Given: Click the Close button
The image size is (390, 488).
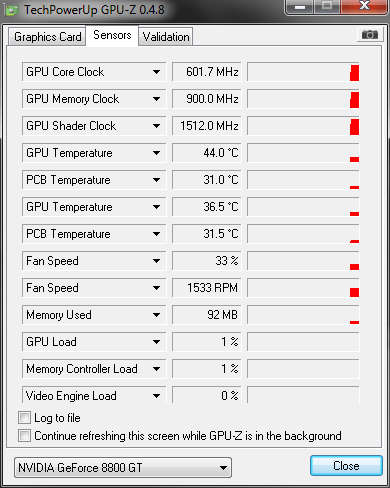Looking at the screenshot, I should (x=346, y=466).
